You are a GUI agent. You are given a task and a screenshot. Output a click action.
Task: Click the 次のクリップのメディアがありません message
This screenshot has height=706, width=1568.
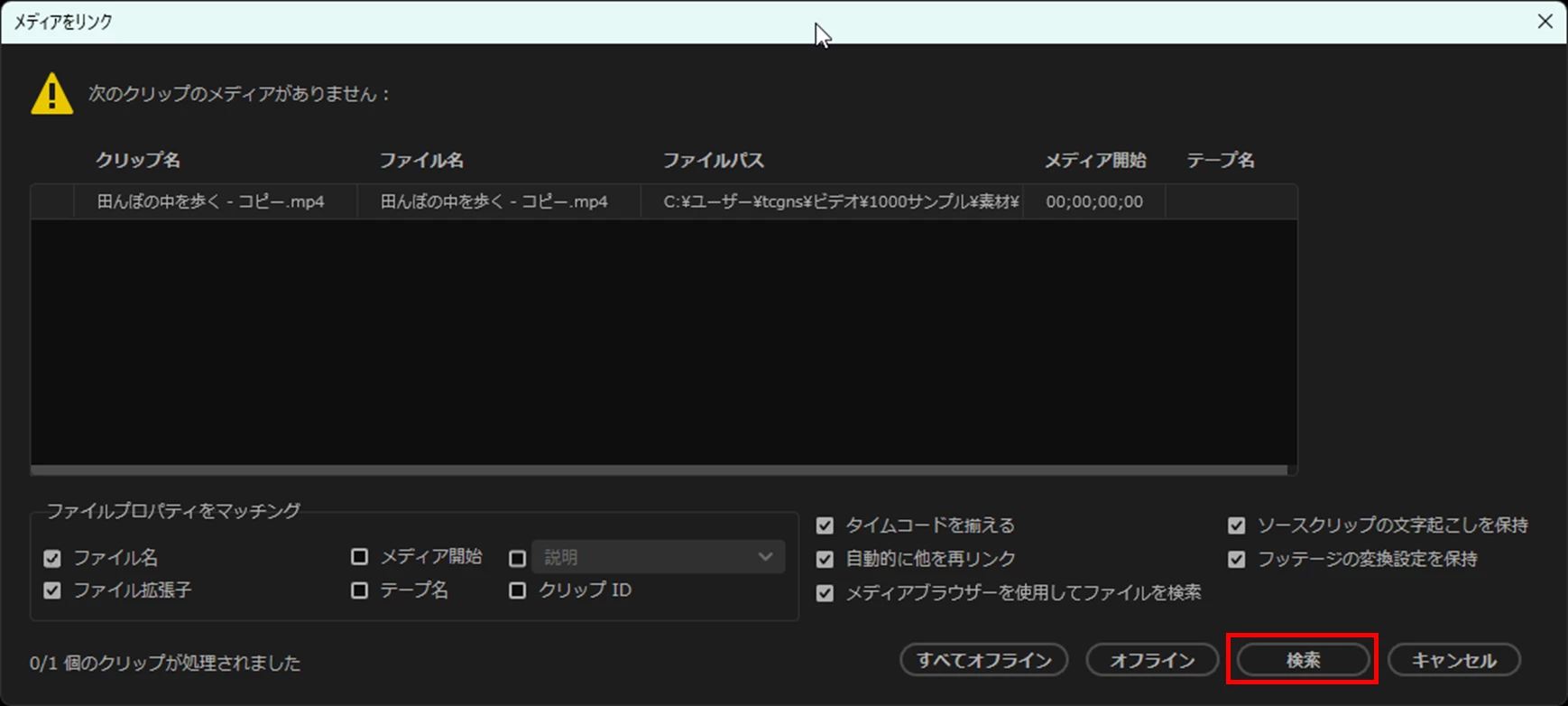pyautogui.click(x=239, y=94)
